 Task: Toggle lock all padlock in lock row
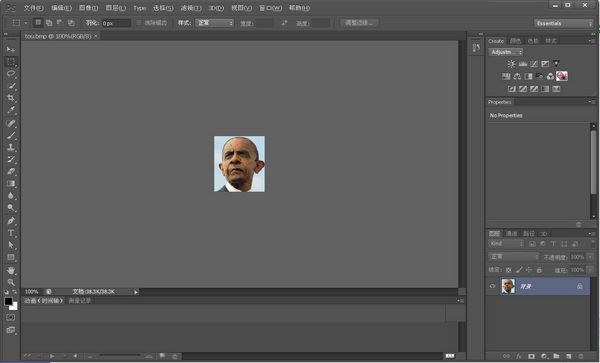tap(539, 270)
